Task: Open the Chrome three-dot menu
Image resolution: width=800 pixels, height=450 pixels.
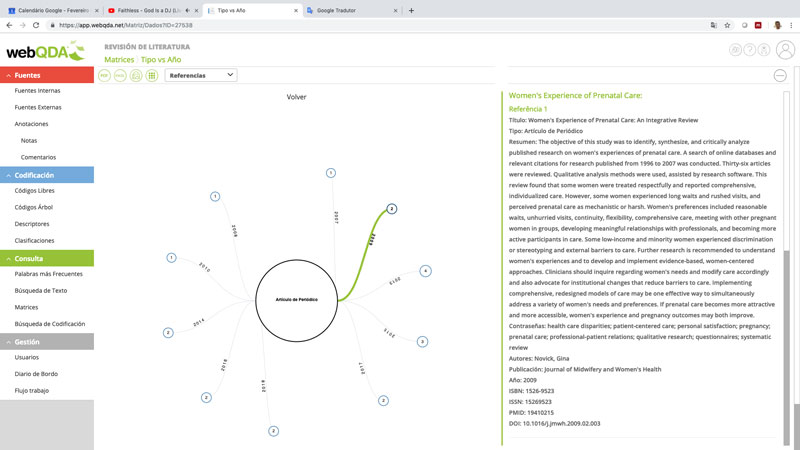Action: pyautogui.click(x=791, y=25)
